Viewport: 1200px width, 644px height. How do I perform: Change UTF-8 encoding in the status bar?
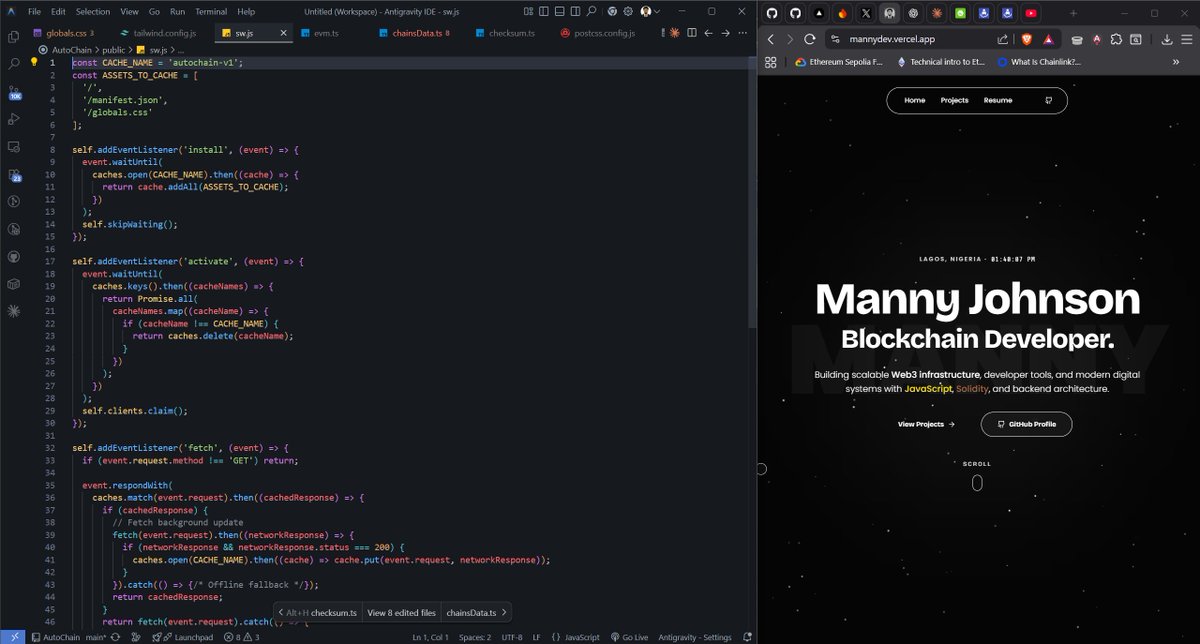pyautogui.click(x=512, y=637)
